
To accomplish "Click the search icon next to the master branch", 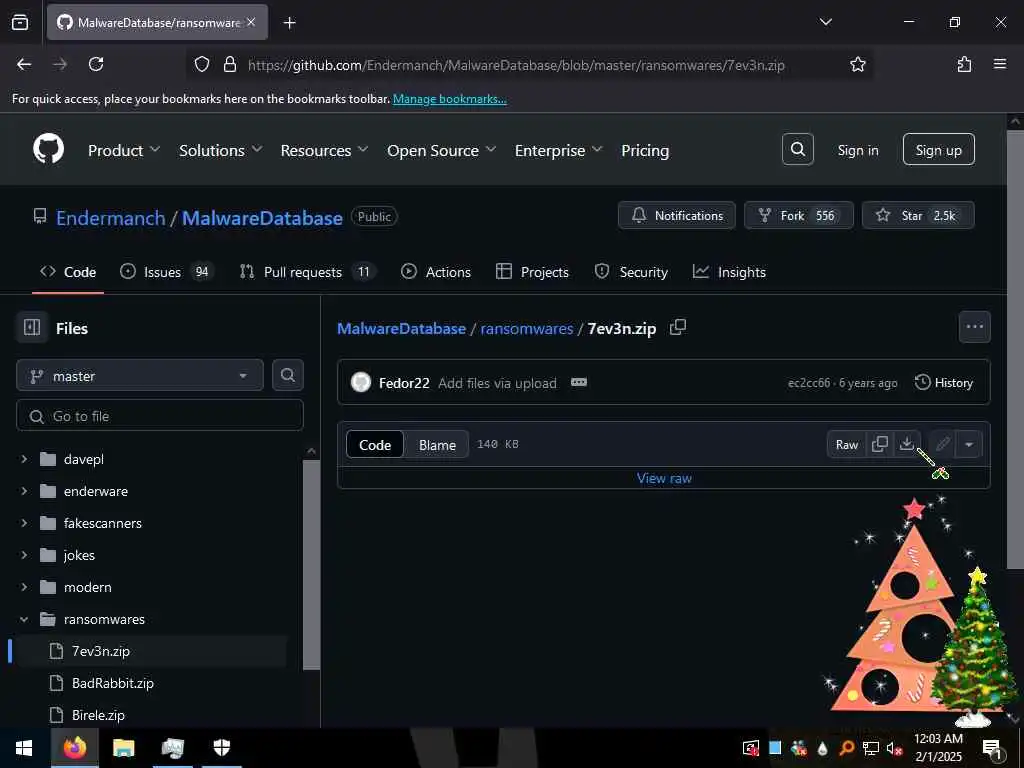I will (287, 375).
